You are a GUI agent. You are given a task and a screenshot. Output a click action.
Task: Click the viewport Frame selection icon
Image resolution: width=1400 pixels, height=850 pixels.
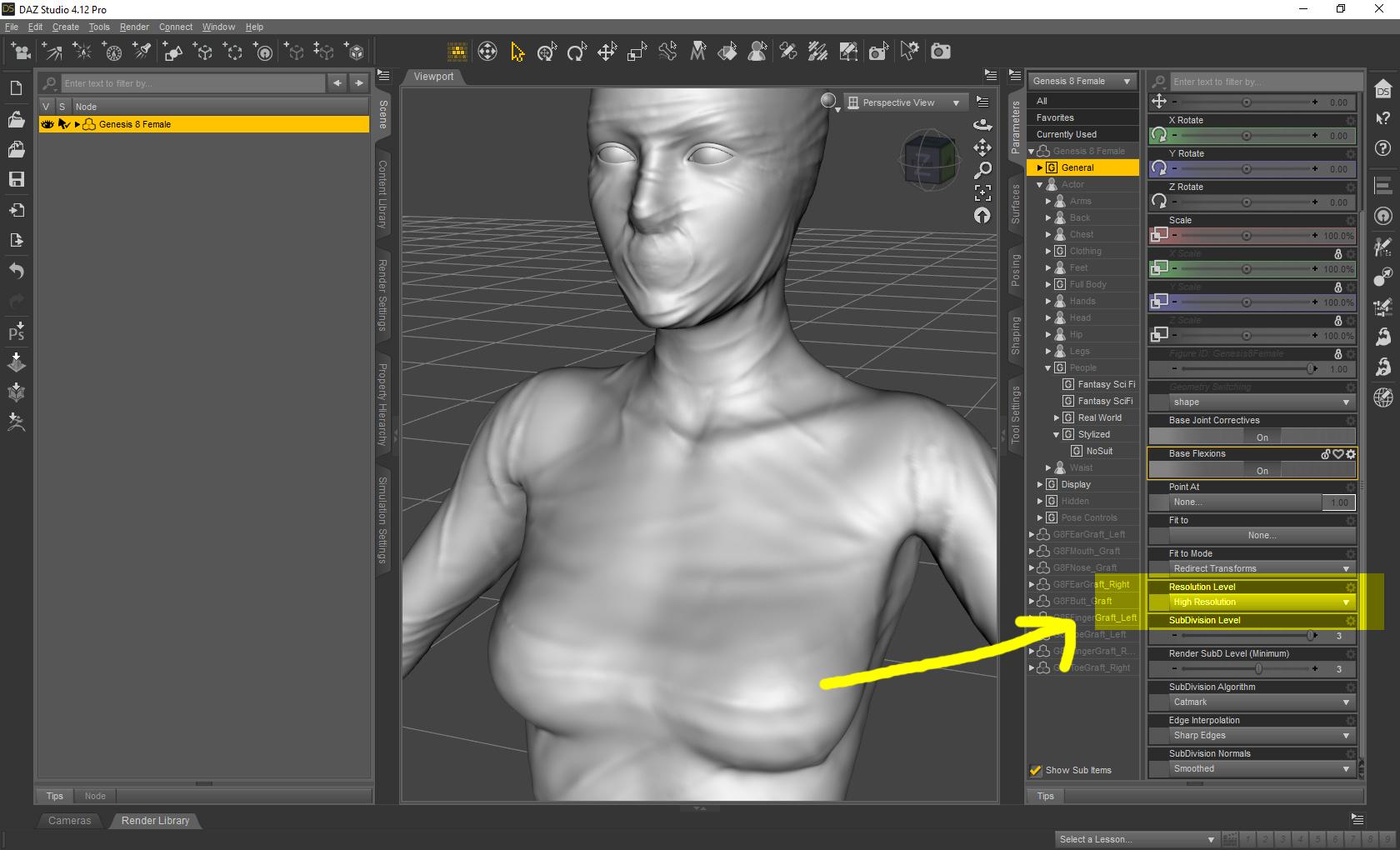(x=983, y=192)
